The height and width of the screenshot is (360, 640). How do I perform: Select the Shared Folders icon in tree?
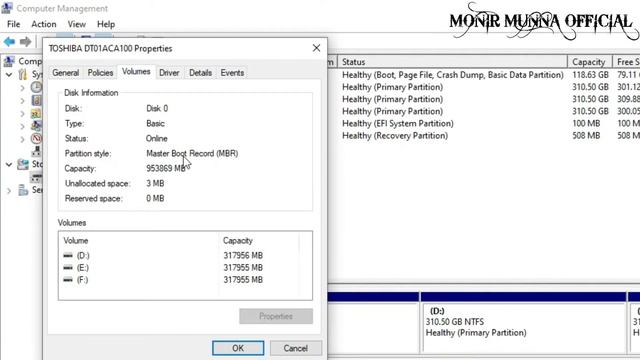[x=36, y=113]
